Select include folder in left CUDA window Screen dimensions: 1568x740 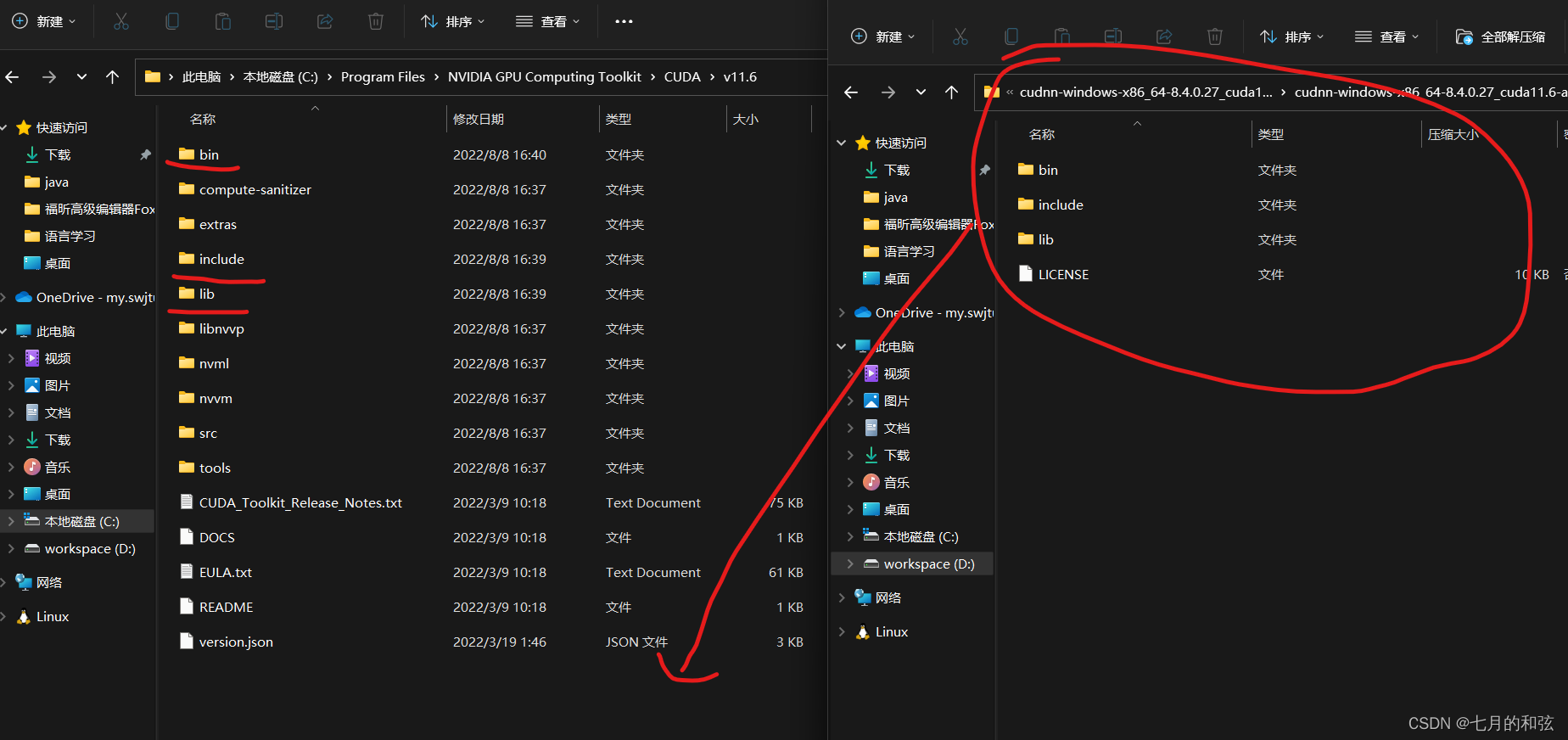coord(221,259)
